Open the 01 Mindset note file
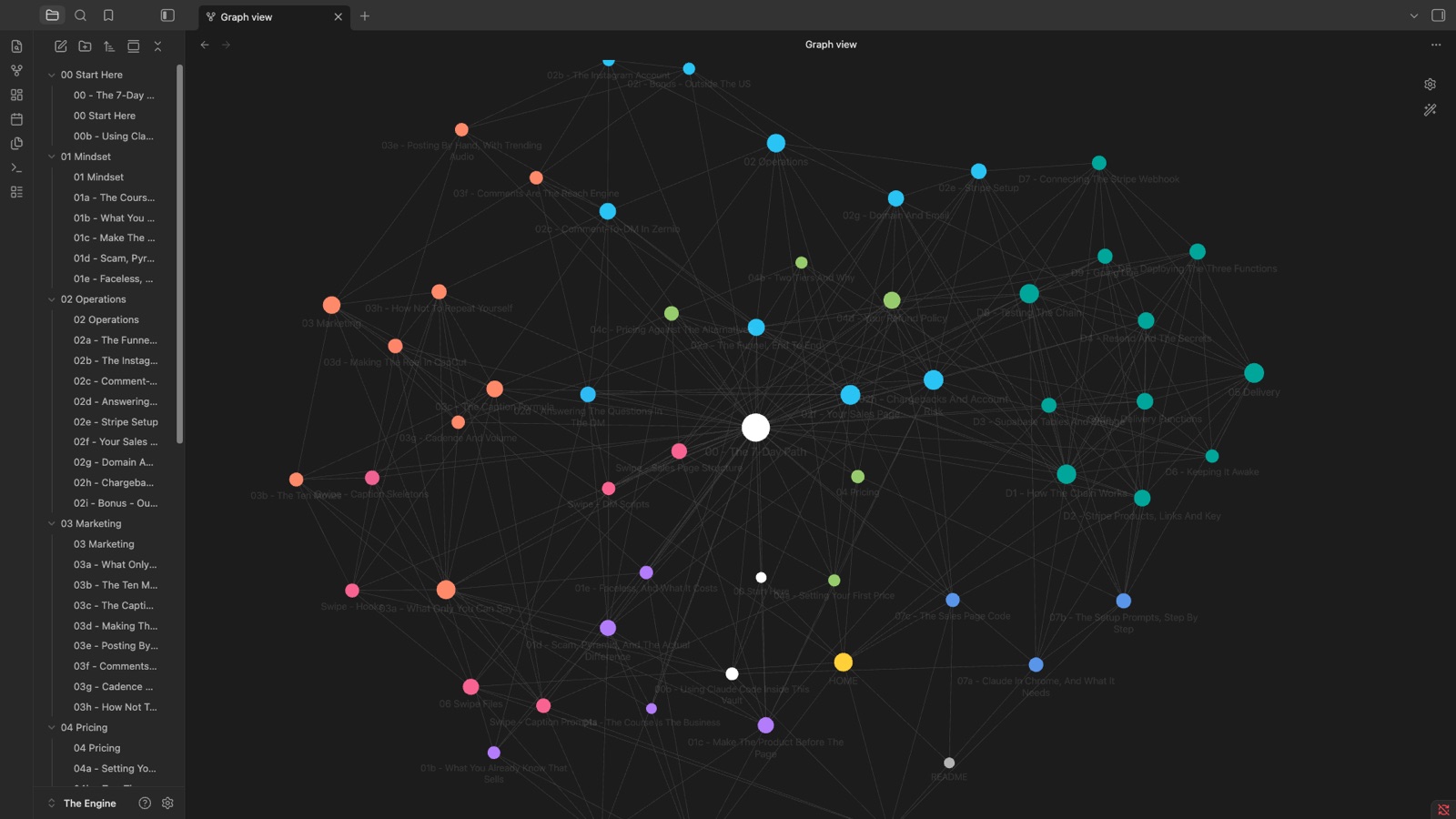This screenshot has height=819, width=1456. tap(98, 177)
